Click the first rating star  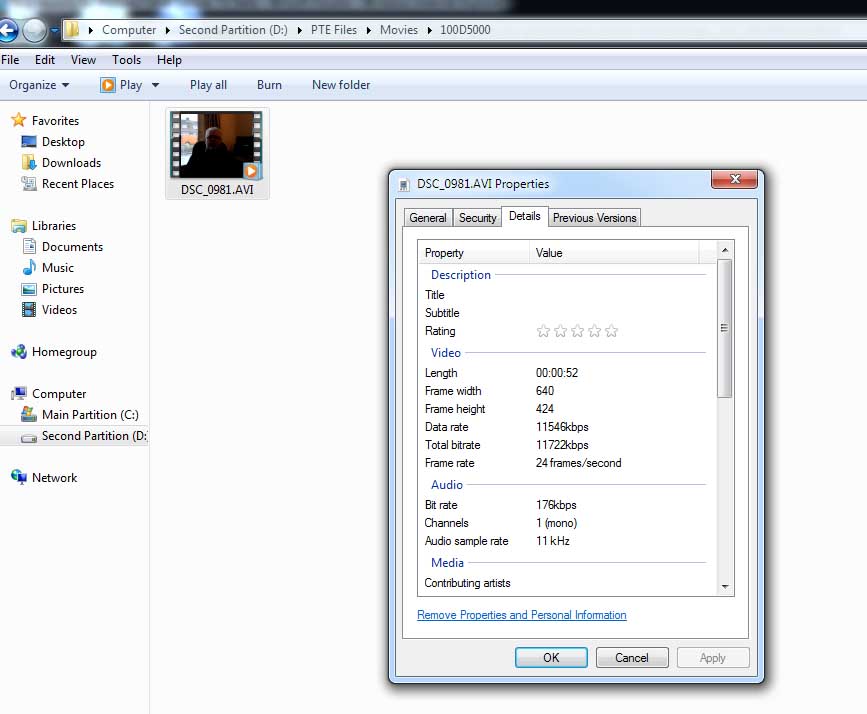point(544,331)
